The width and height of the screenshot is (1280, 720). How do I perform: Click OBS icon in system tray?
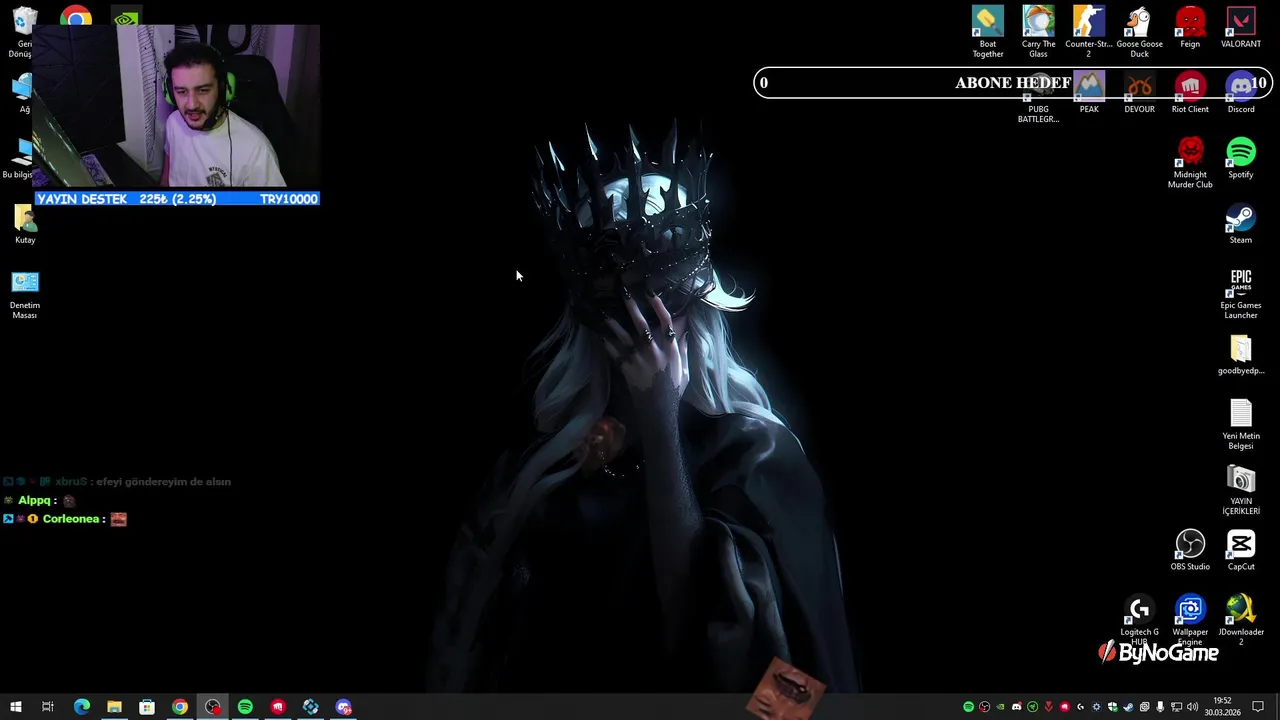[985, 707]
